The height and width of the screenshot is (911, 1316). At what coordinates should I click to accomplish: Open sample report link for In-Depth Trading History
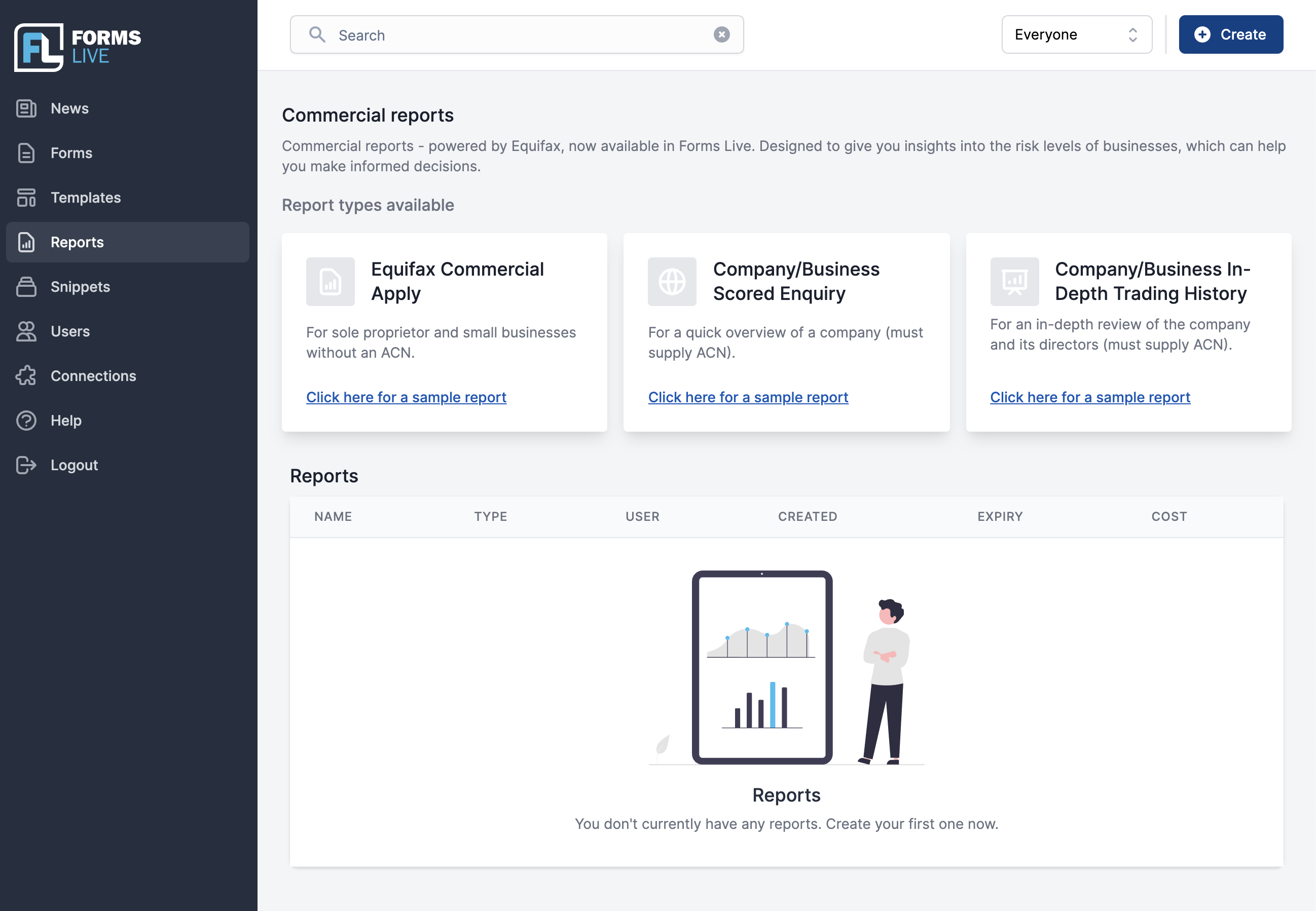tap(1090, 397)
